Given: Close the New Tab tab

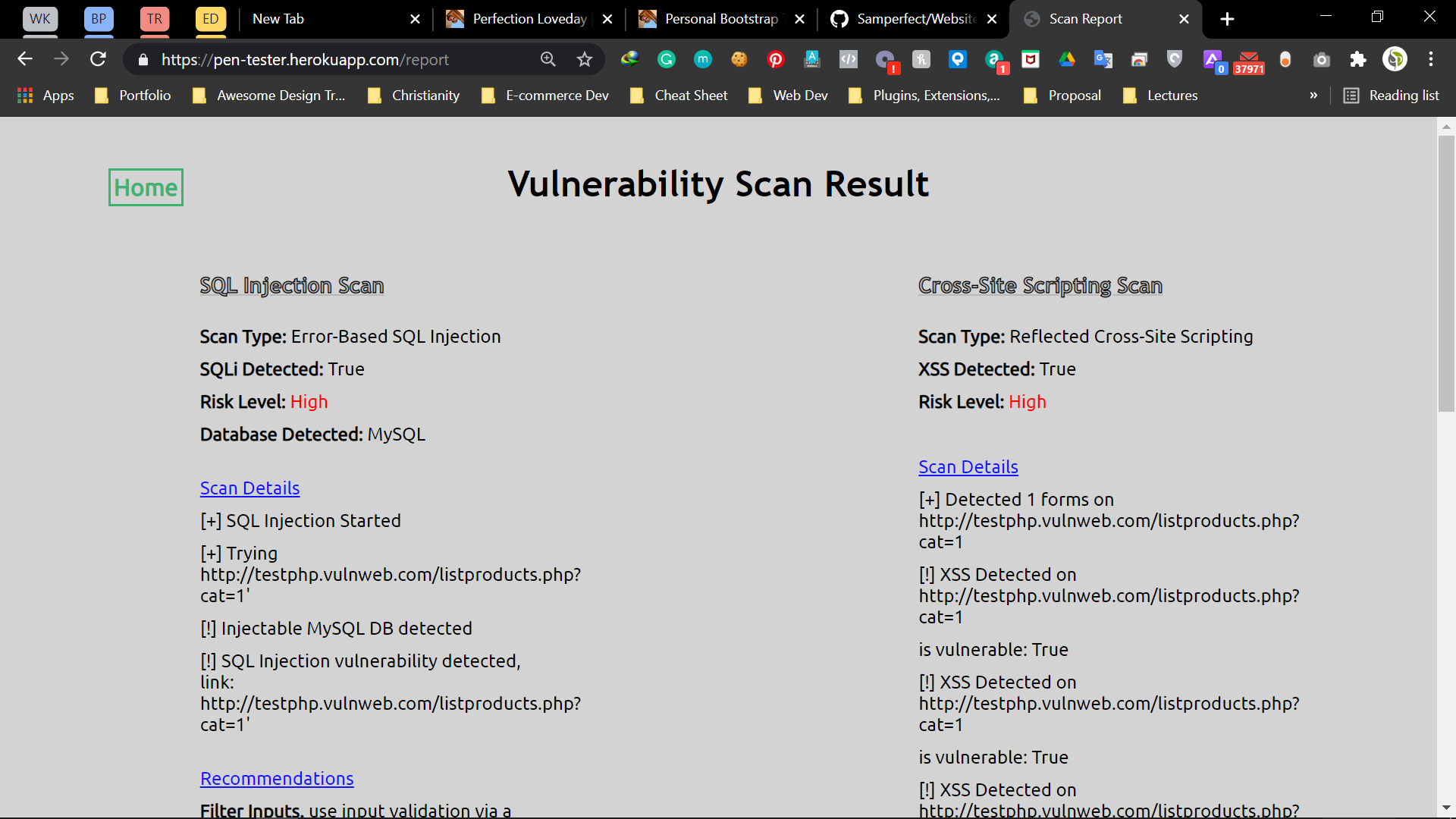Looking at the screenshot, I should (x=415, y=19).
